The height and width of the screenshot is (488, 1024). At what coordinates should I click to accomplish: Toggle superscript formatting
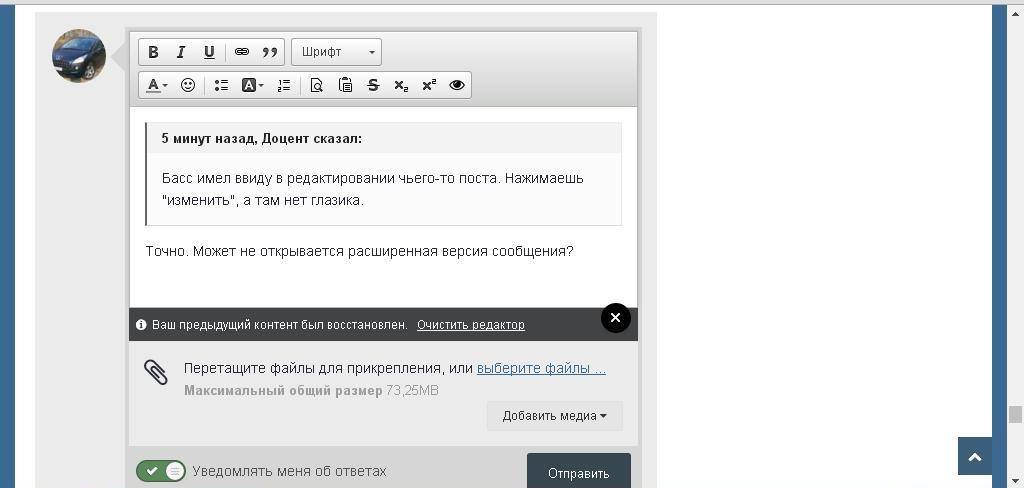(429, 85)
